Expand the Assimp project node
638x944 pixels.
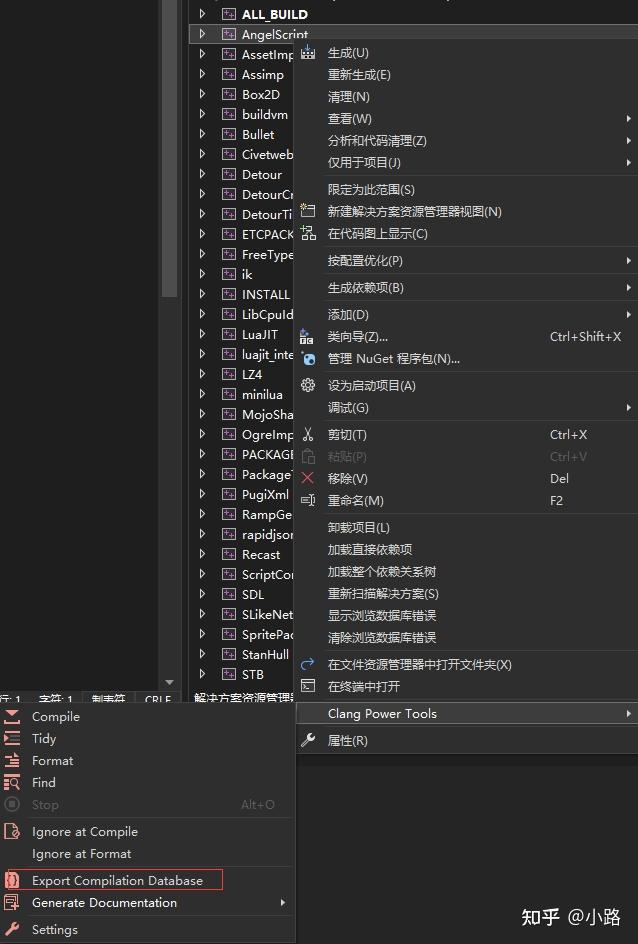point(202,74)
